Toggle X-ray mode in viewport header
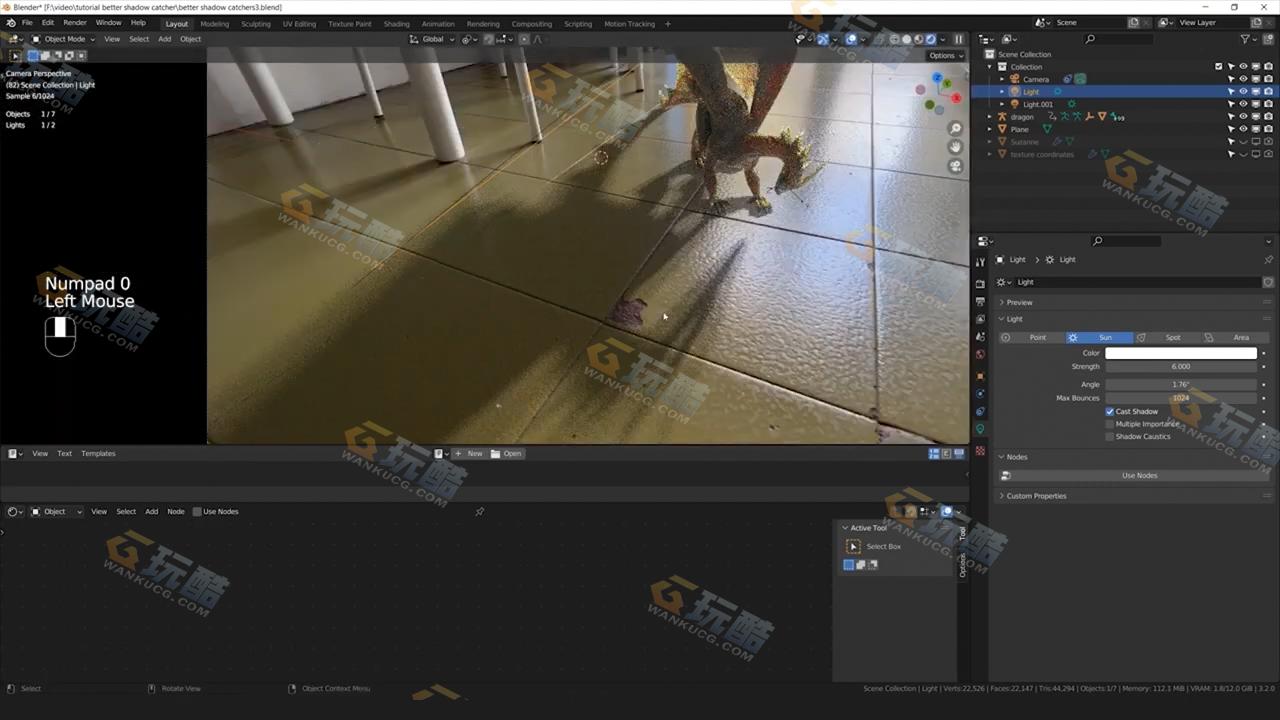Viewport: 1280px width, 720px height. tap(880, 39)
